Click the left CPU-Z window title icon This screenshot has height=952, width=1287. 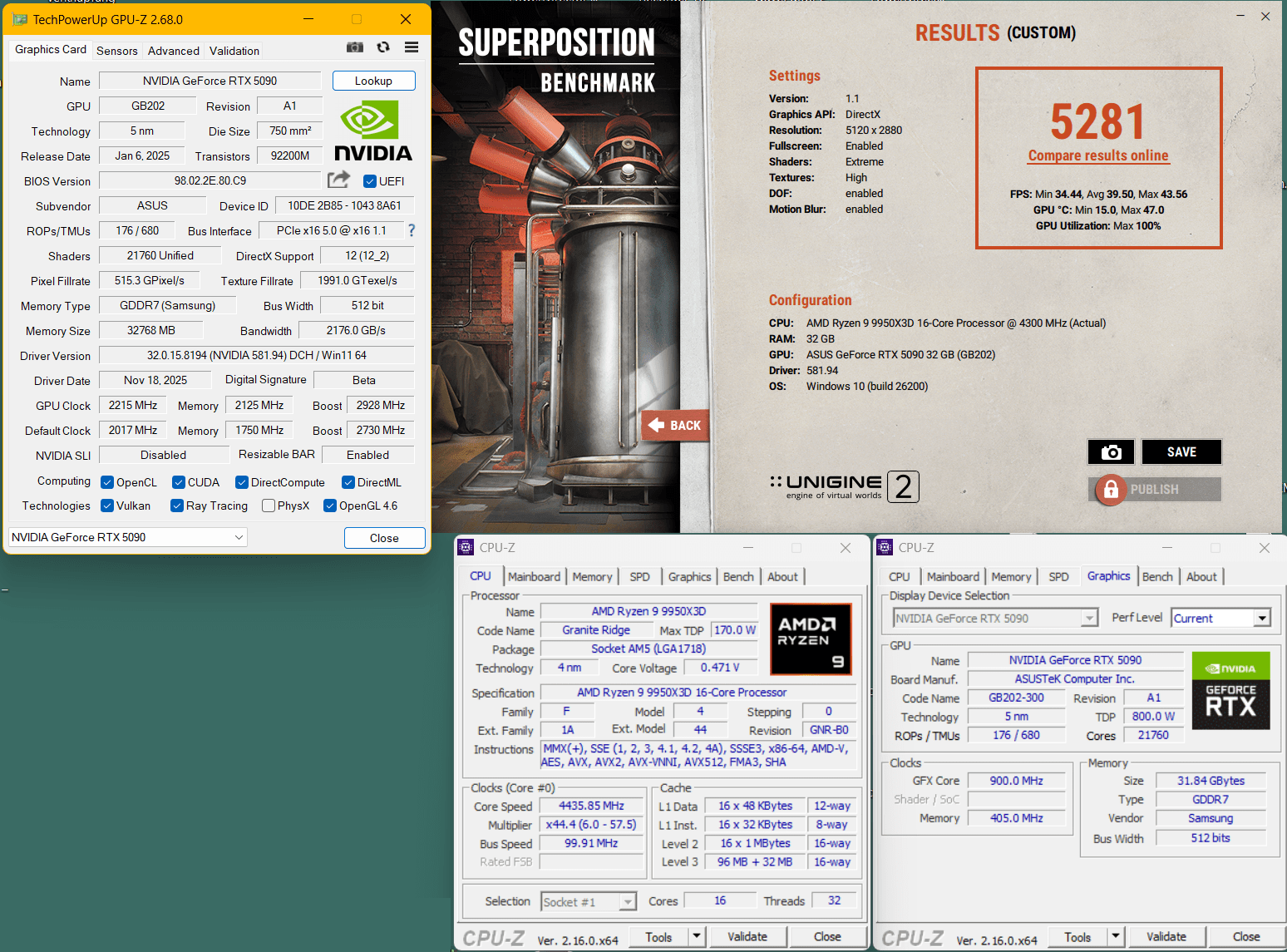click(466, 547)
